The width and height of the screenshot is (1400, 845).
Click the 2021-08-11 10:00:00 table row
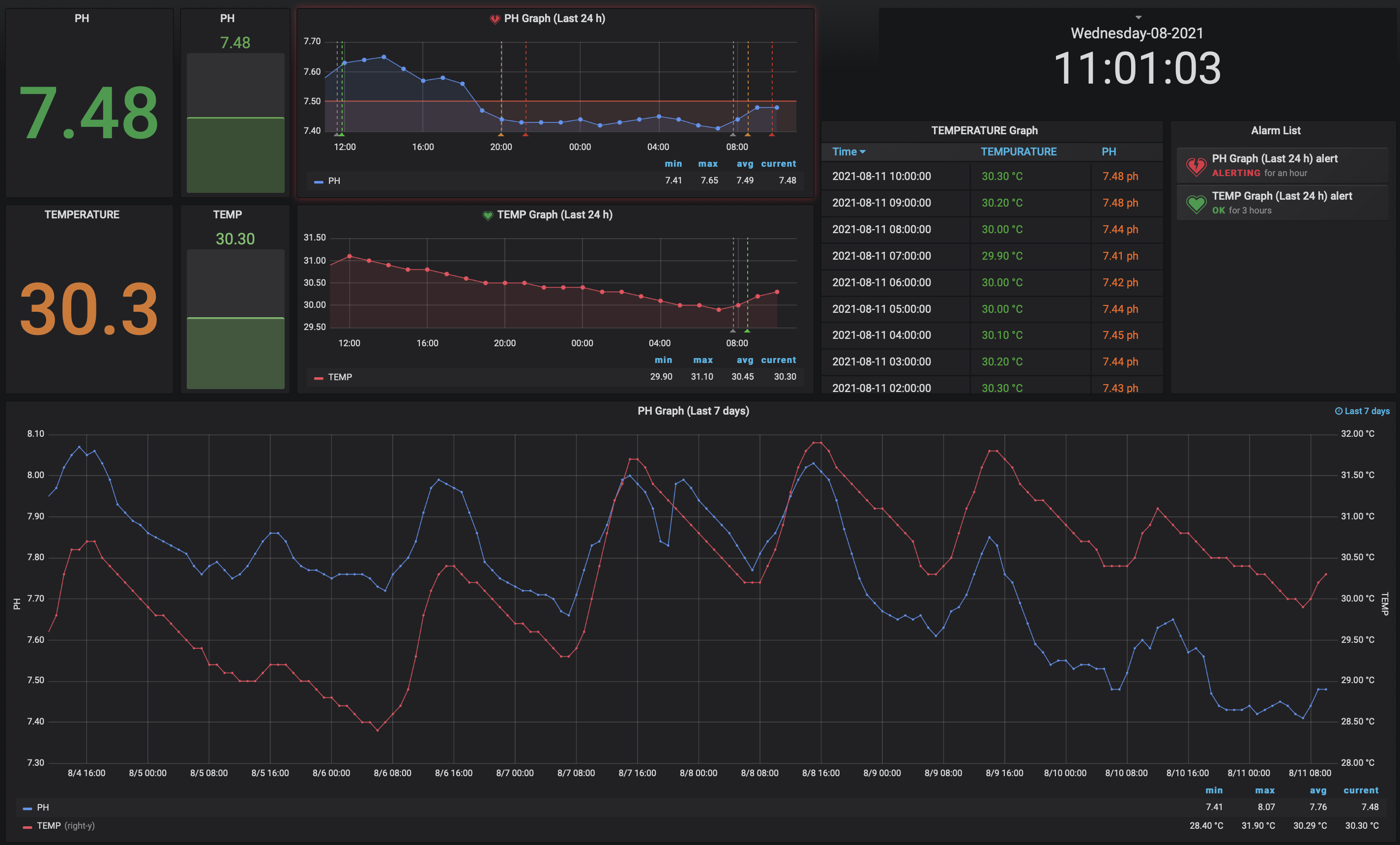click(x=881, y=176)
